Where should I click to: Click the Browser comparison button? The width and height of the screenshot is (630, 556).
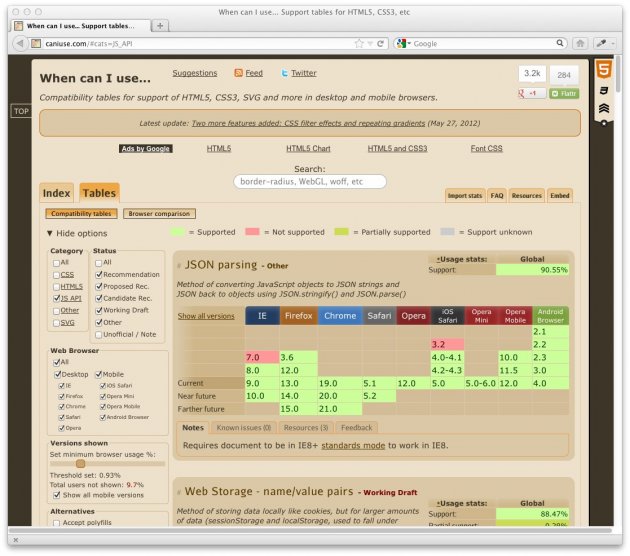click(159, 214)
